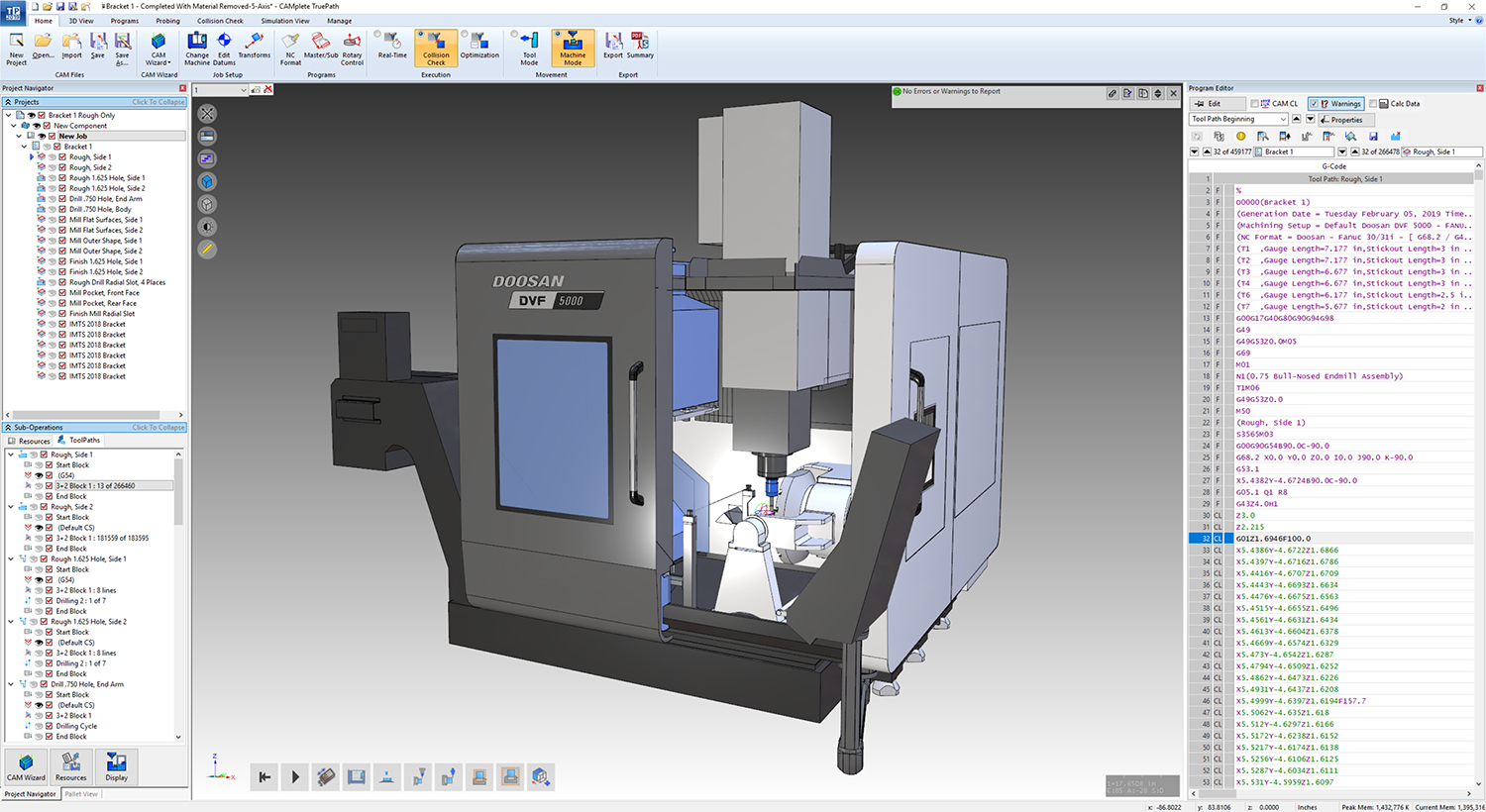This screenshot has height=812, width=1486.
Task: Click the Export icon in ribbon
Action: [x=613, y=46]
